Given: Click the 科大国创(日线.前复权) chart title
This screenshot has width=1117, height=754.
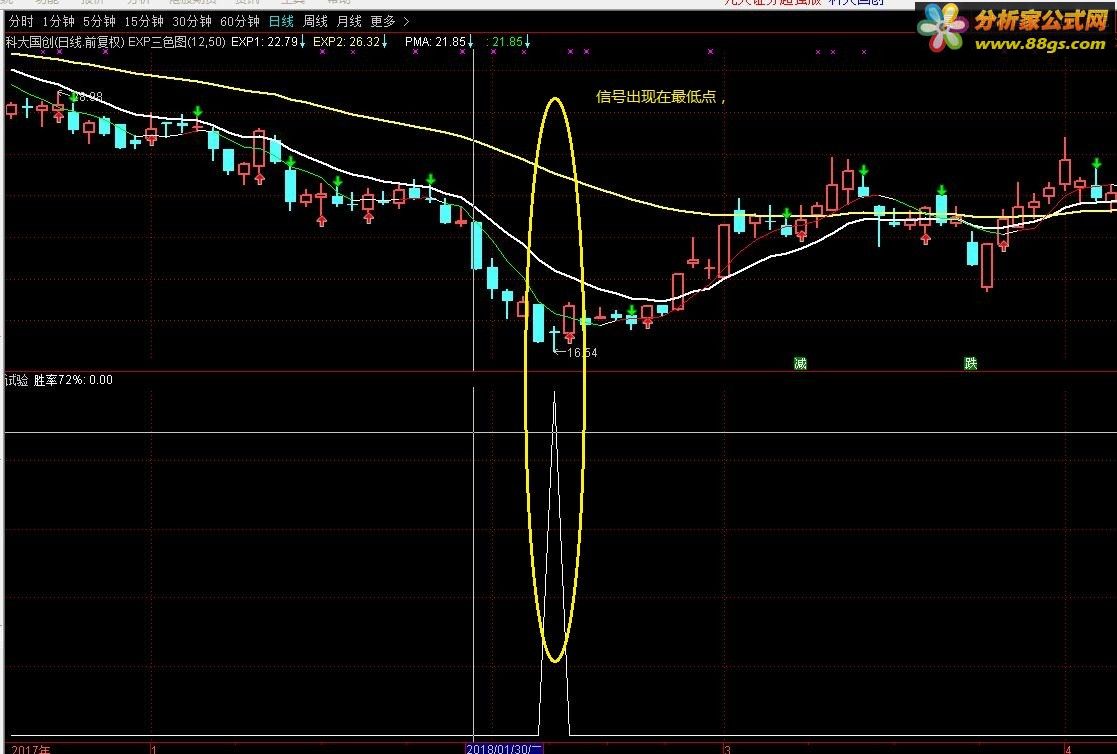Looking at the screenshot, I should coord(66,42).
